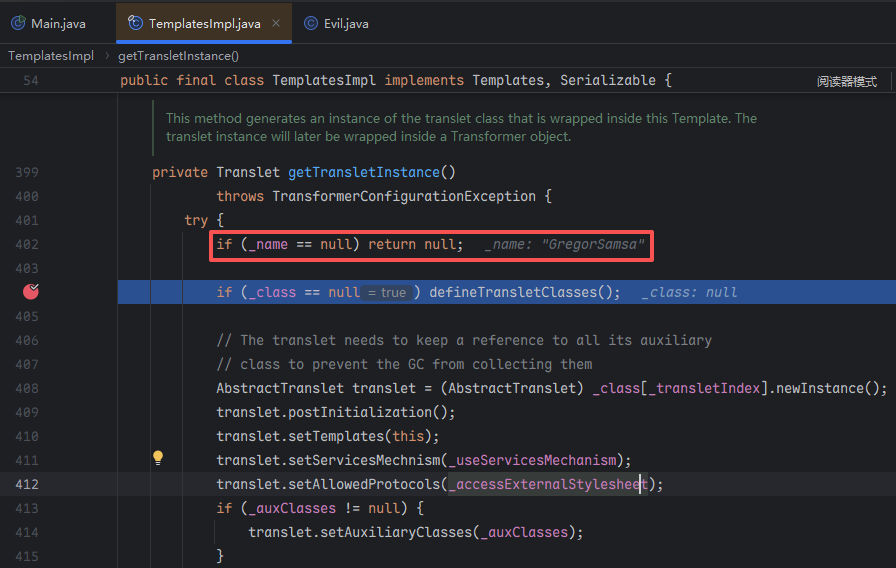The height and width of the screenshot is (568, 896).
Task: Click the rendered Javadoc comment block
Action: pos(460,127)
